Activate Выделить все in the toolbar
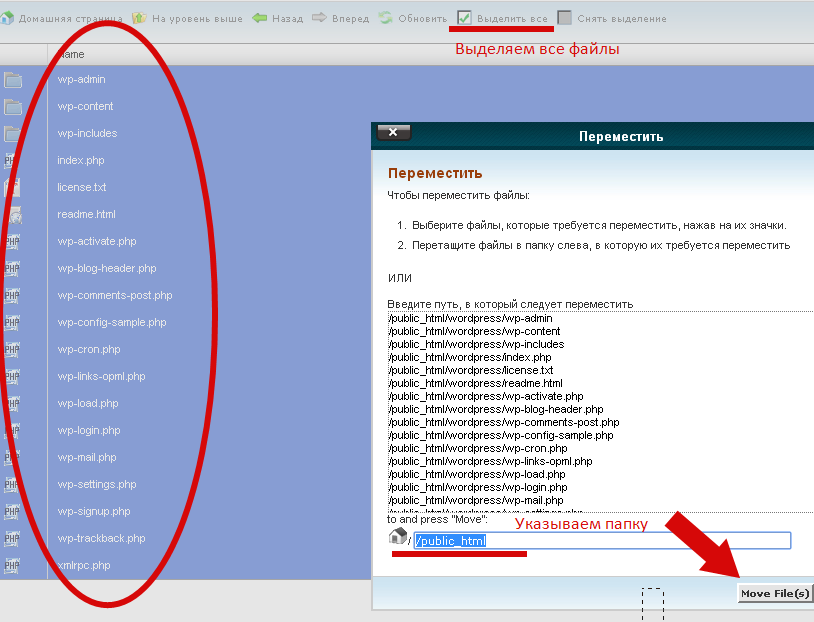Viewport: 814px width, 622px height. [x=465, y=16]
